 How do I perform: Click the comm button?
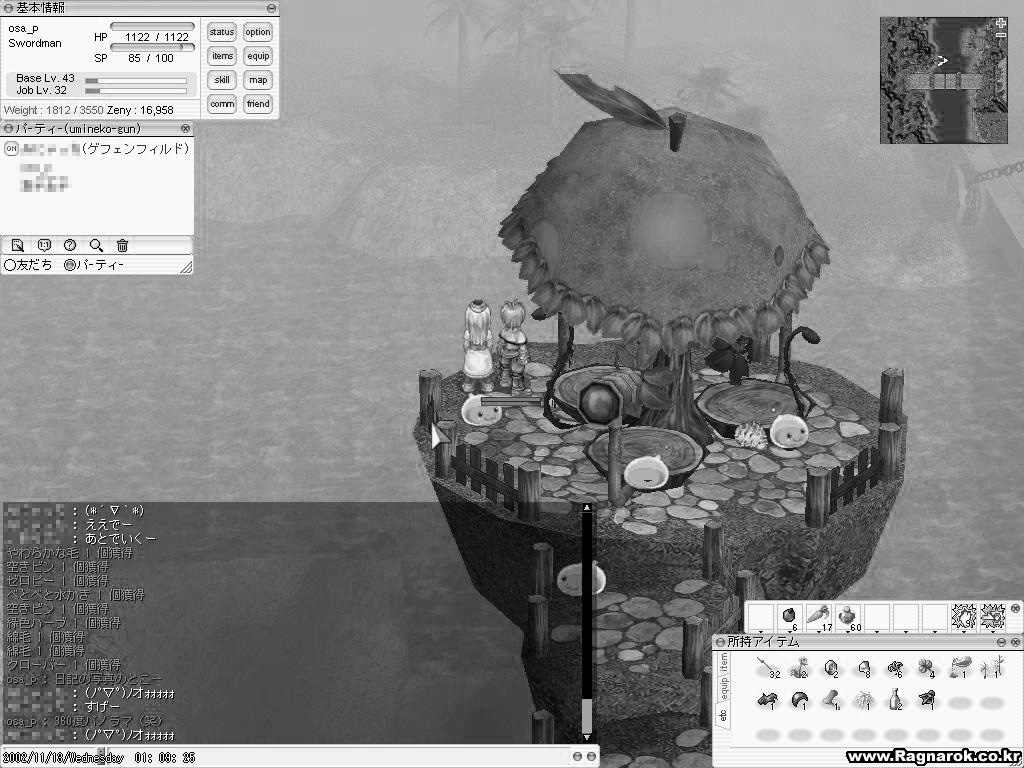tap(222, 104)
